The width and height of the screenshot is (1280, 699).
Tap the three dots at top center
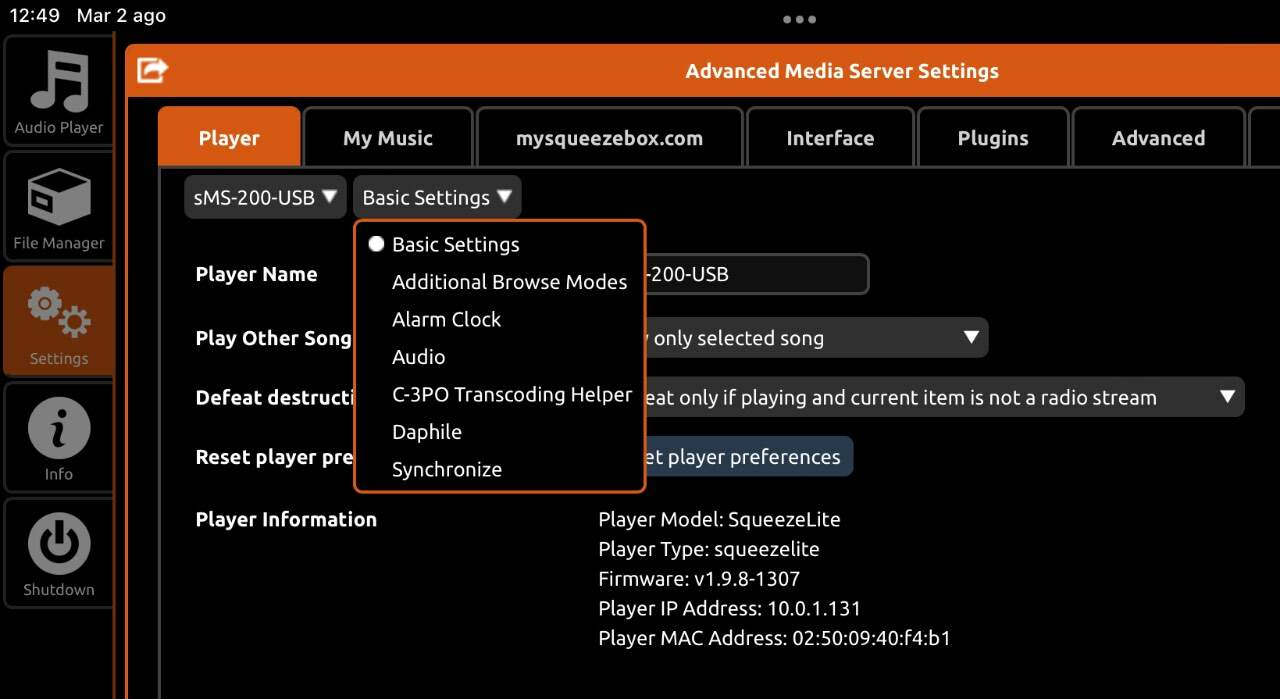click(x=799, y=19)
